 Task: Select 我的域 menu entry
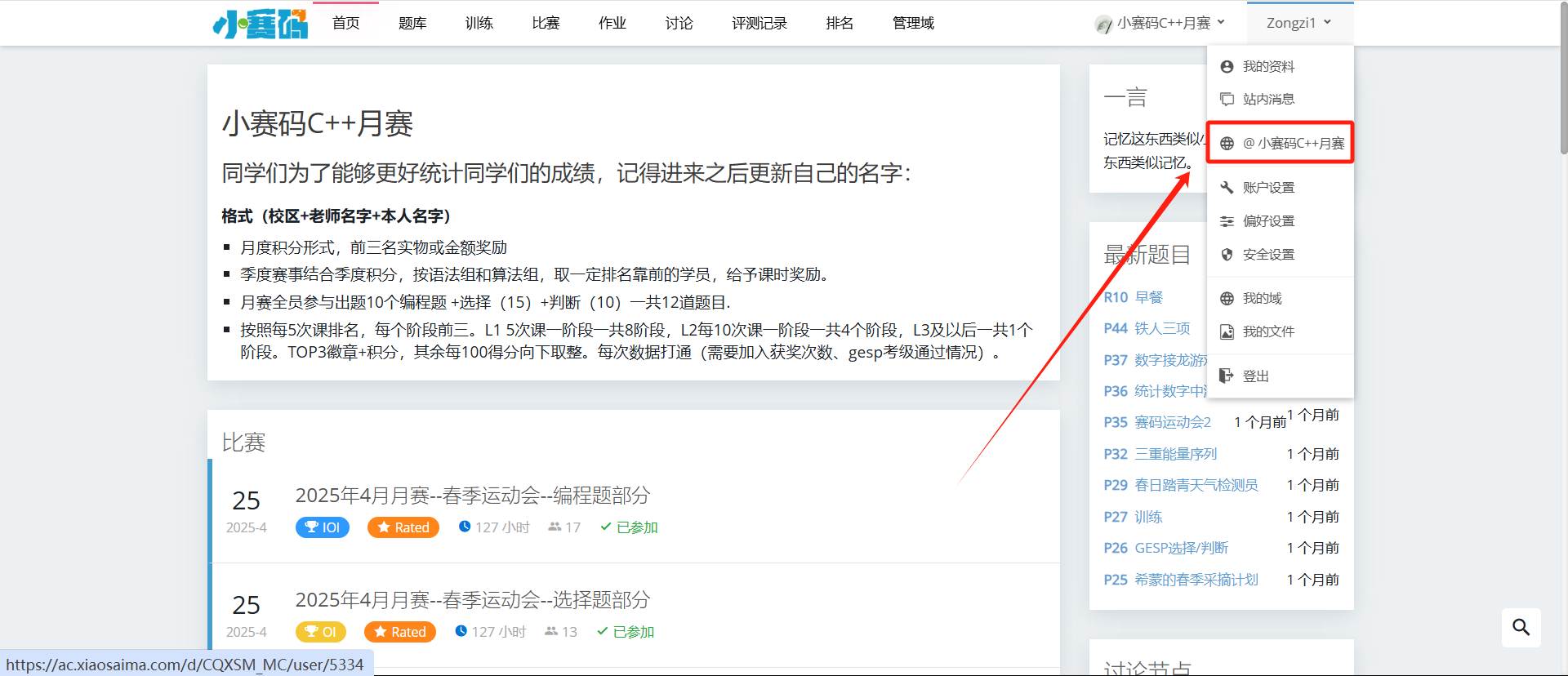pyautogui.click(x=1280, y=298)
